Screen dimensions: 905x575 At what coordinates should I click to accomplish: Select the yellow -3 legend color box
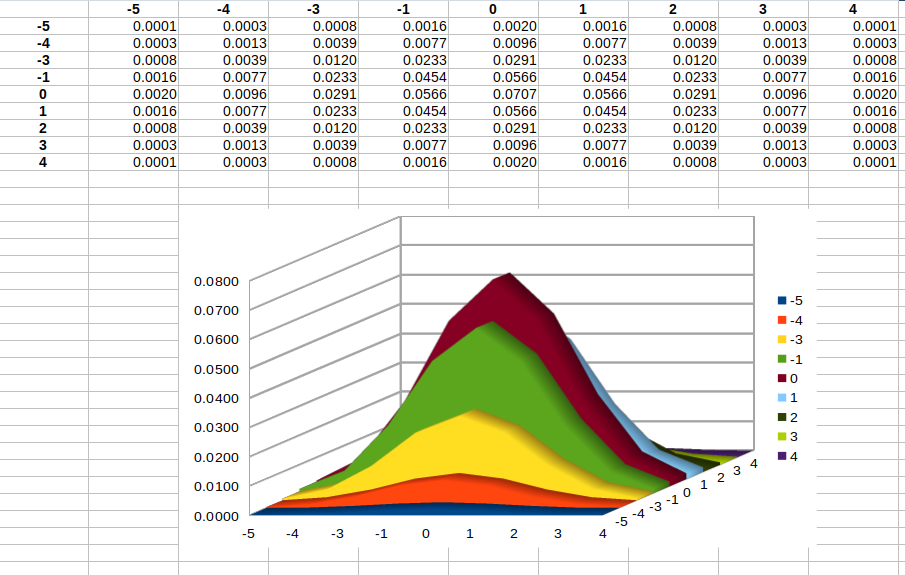pos(782,339)
